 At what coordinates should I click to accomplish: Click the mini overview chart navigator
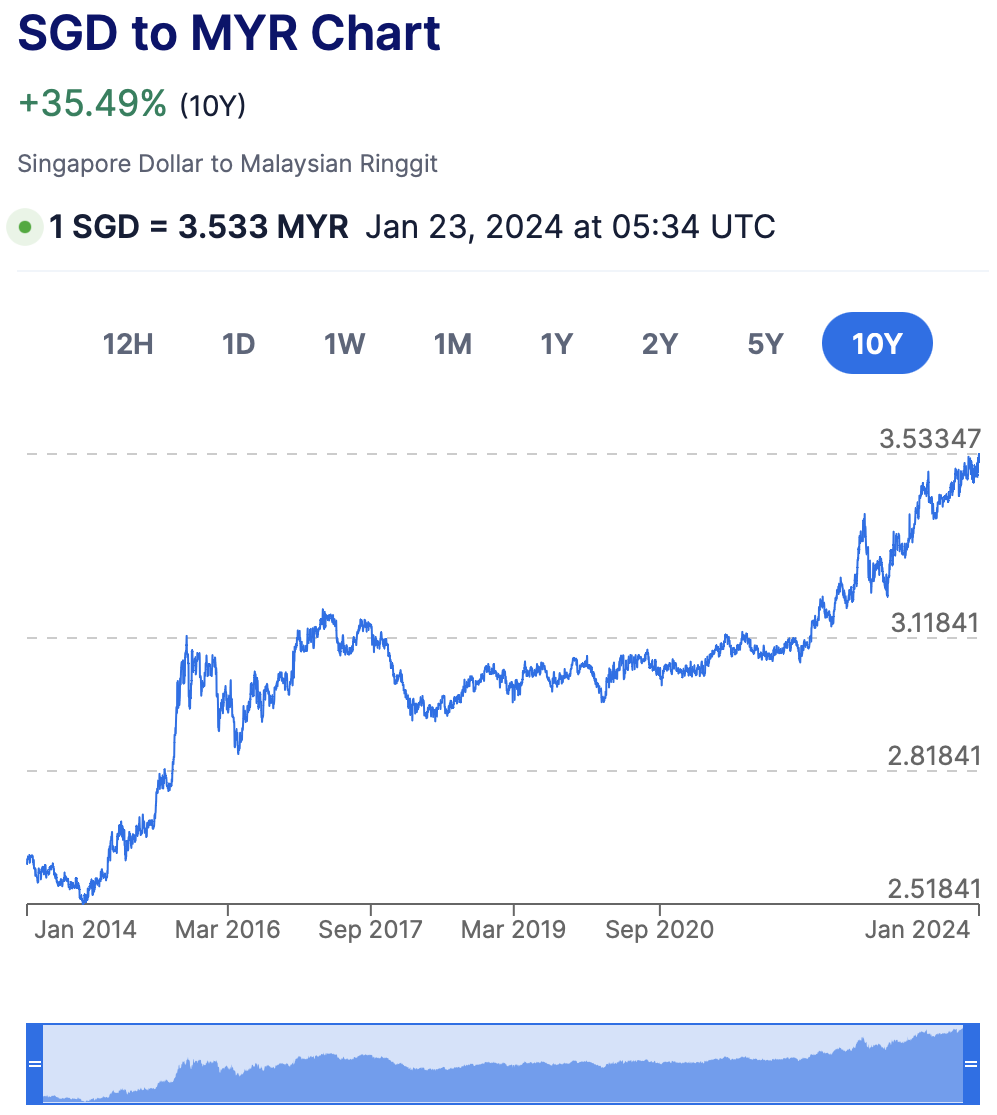tap(500, 1065)
